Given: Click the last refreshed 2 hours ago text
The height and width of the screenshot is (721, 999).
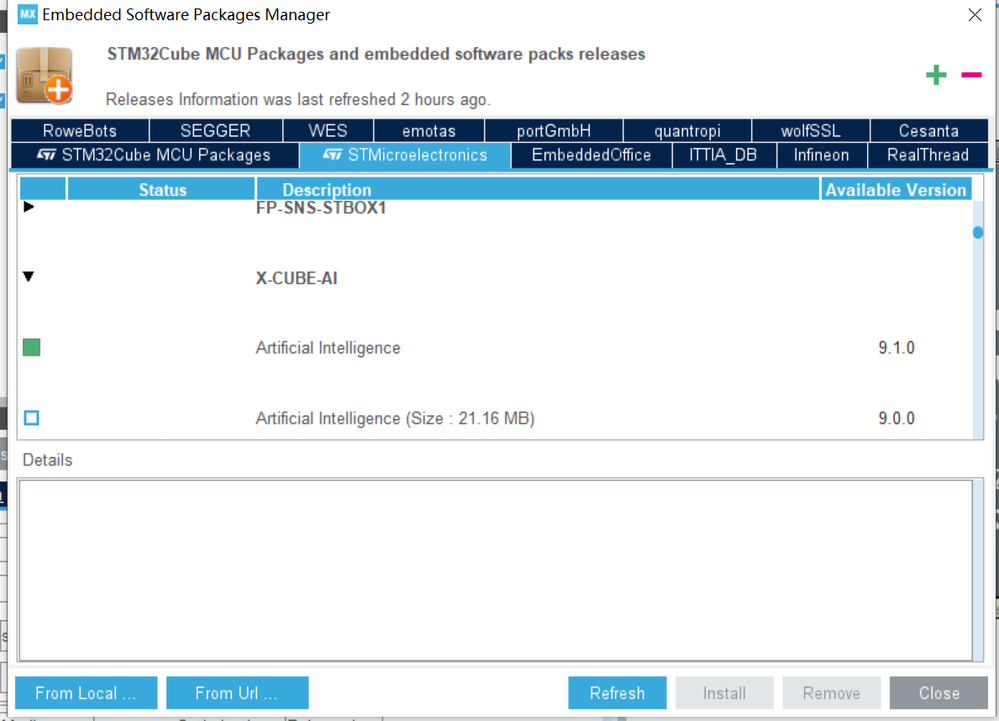Looking at the screenshot, I should coord(298,100).
